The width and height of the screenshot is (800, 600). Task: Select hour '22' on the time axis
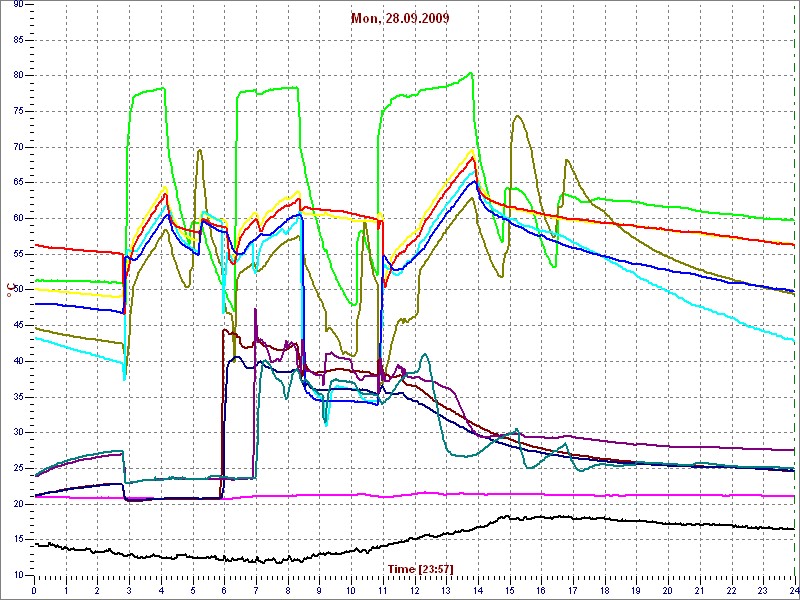pyautogui.click(x=731, y=590)
